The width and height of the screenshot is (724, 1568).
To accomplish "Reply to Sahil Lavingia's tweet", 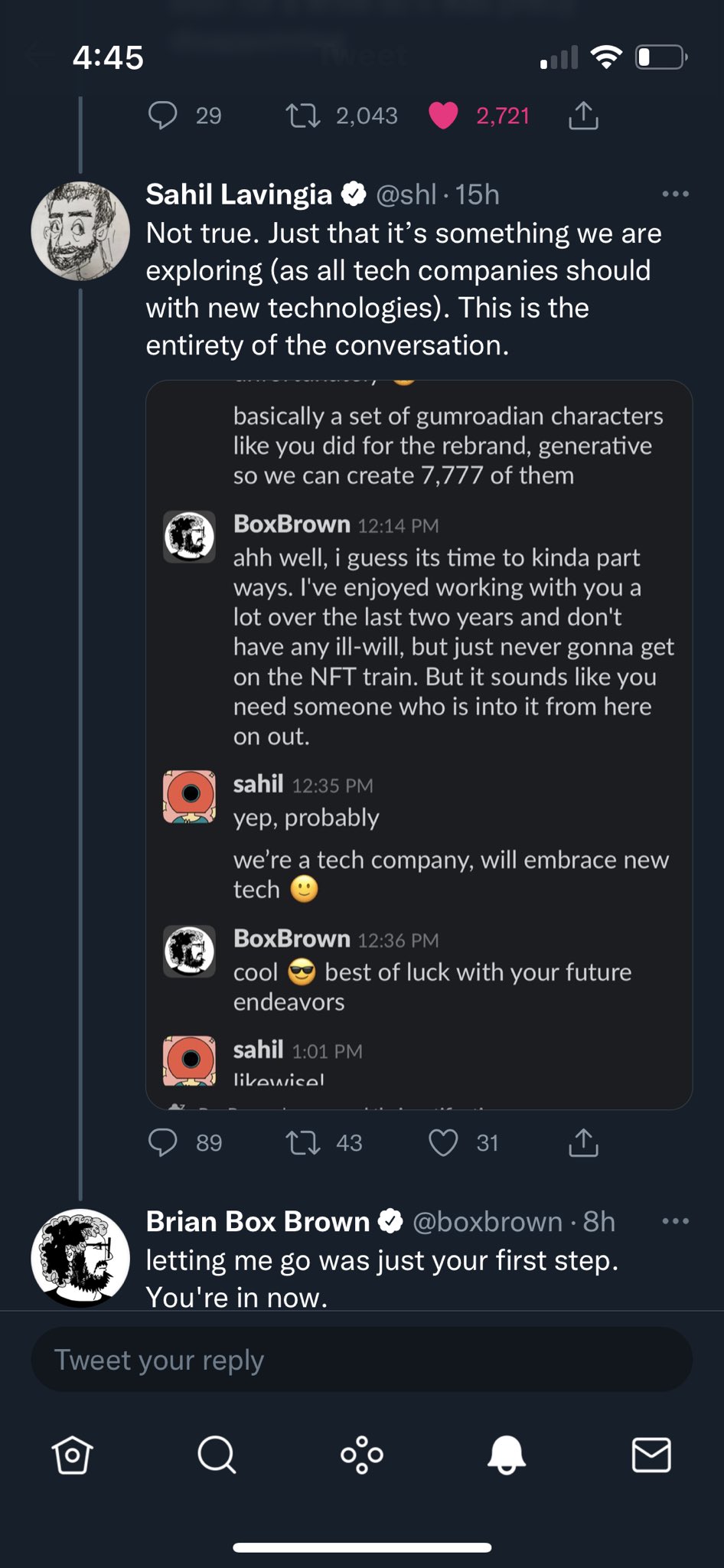I will [162, 1143].
